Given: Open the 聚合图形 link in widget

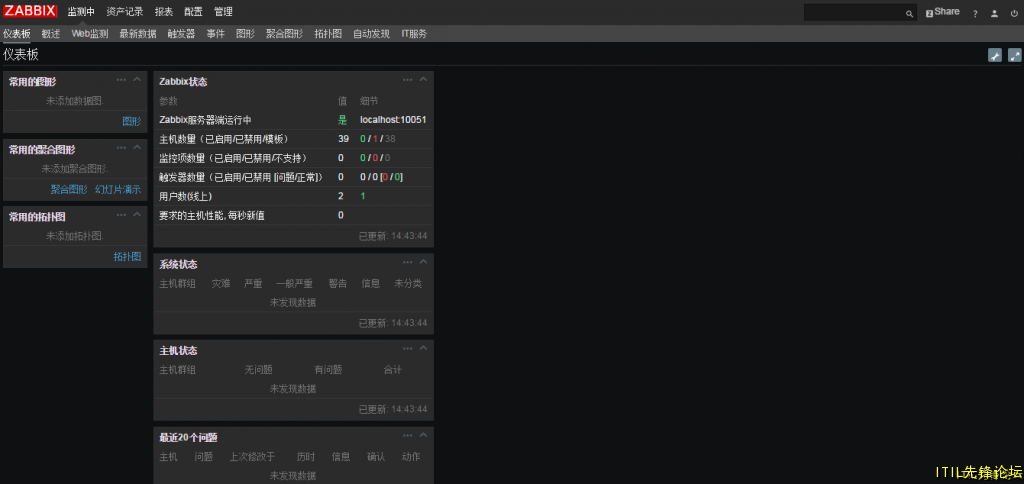Looking at the screenshot, I should [x=69, y=189].
